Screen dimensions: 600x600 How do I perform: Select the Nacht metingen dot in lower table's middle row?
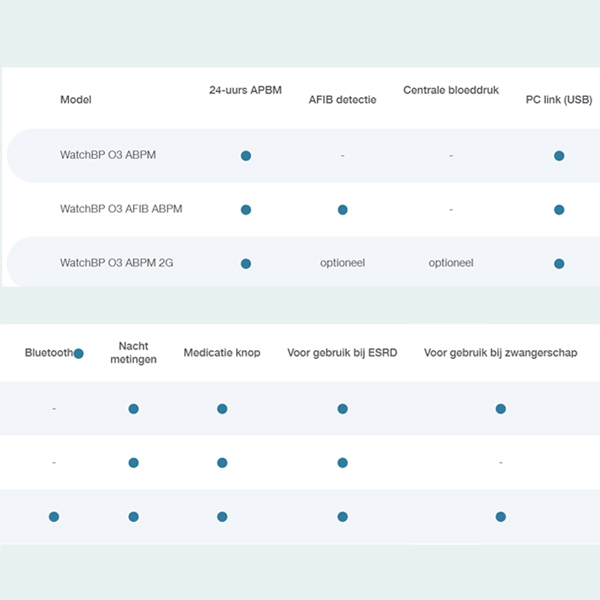[x=134, y=463]
